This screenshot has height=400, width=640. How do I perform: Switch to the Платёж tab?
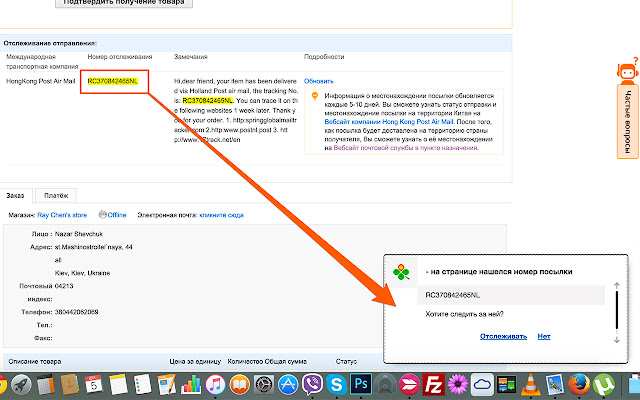(x=56, y=196)
